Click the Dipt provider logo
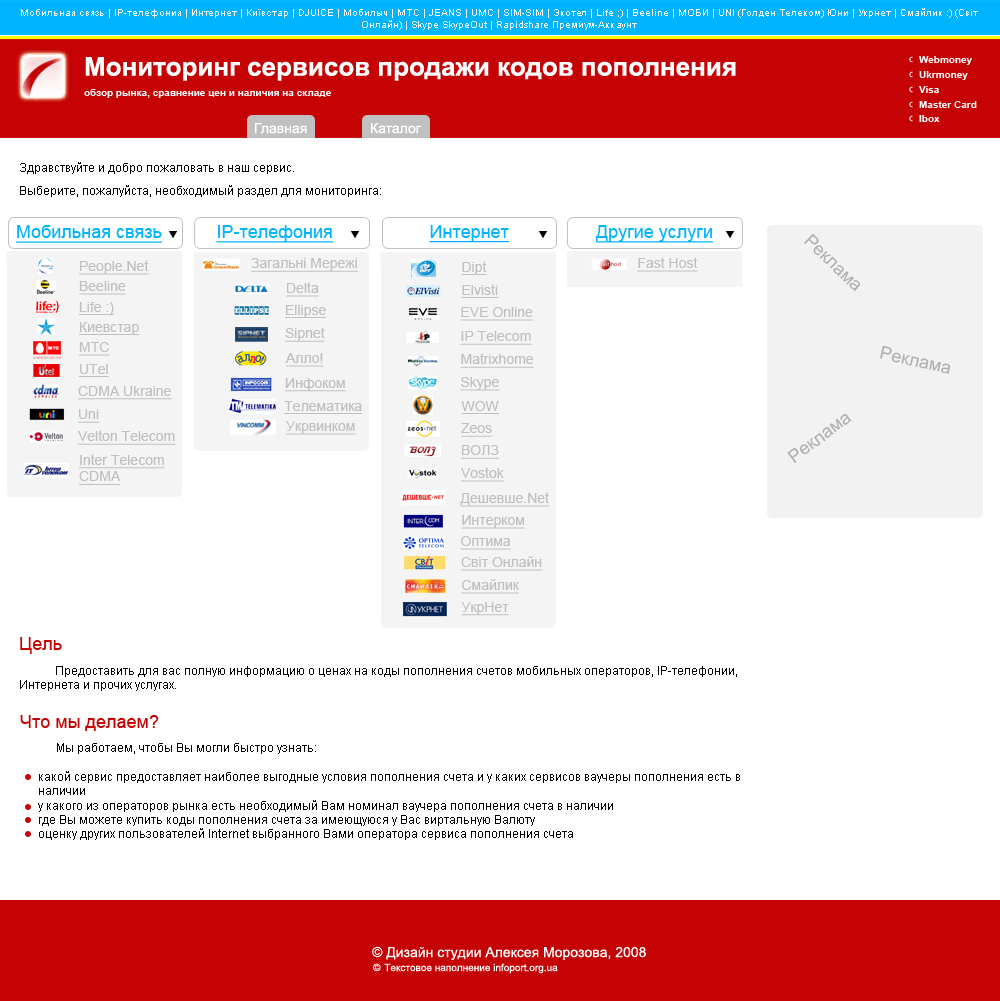This screenshot has width=1000, height=1001. 423,268
